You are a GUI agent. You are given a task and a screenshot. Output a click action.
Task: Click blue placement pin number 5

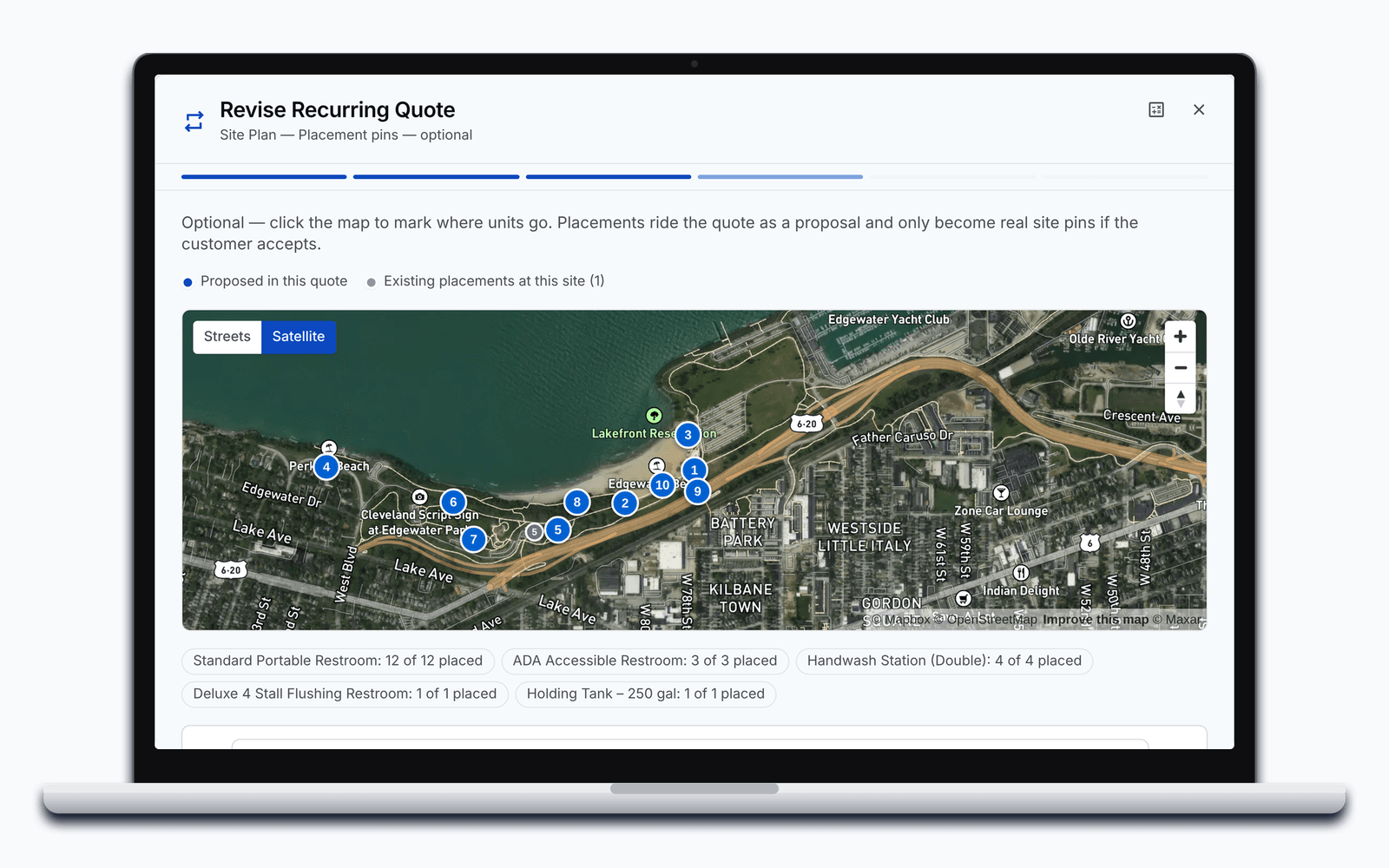click(558, 529)
